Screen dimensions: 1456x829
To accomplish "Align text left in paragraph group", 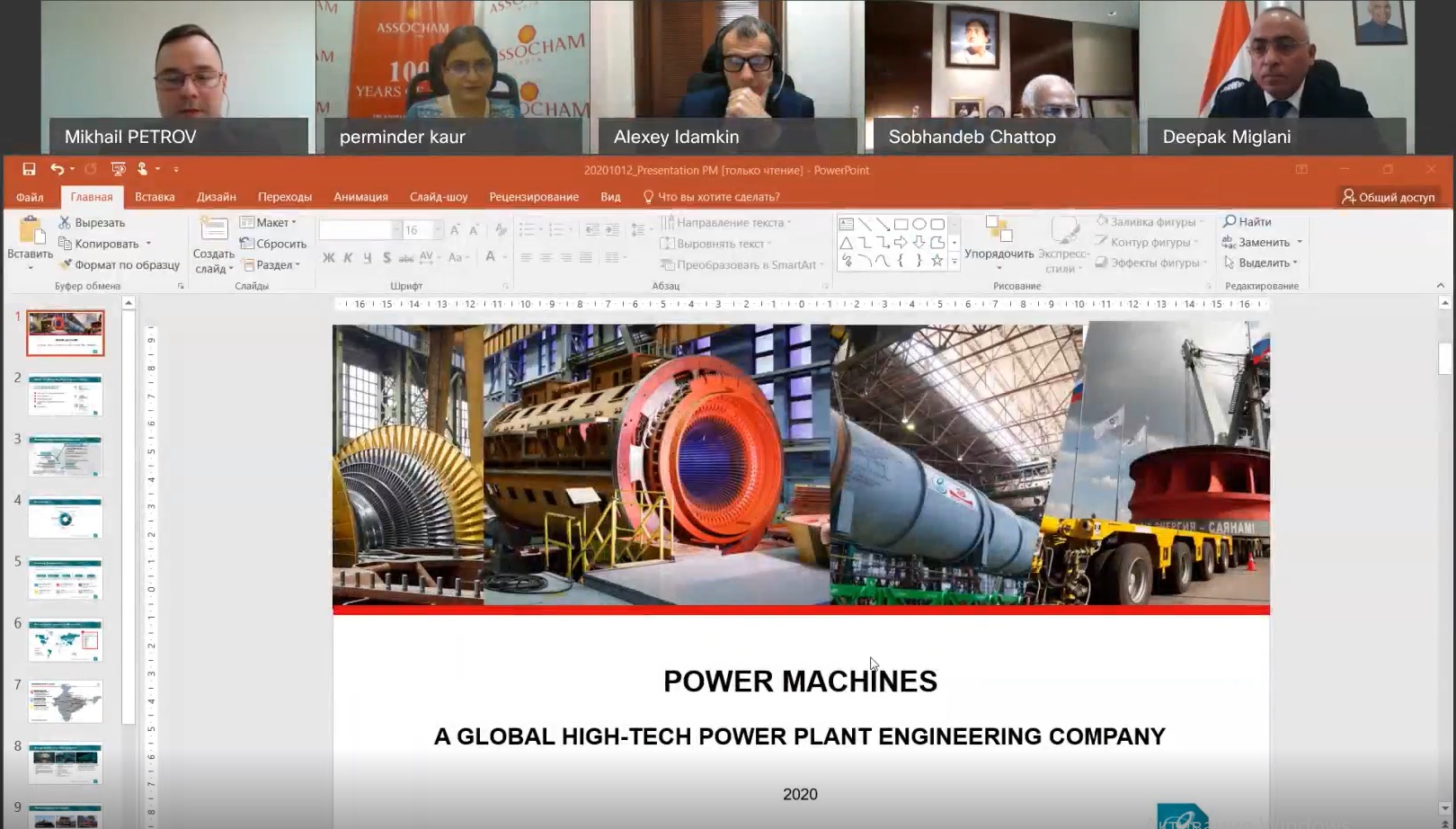I will point(527,258).
